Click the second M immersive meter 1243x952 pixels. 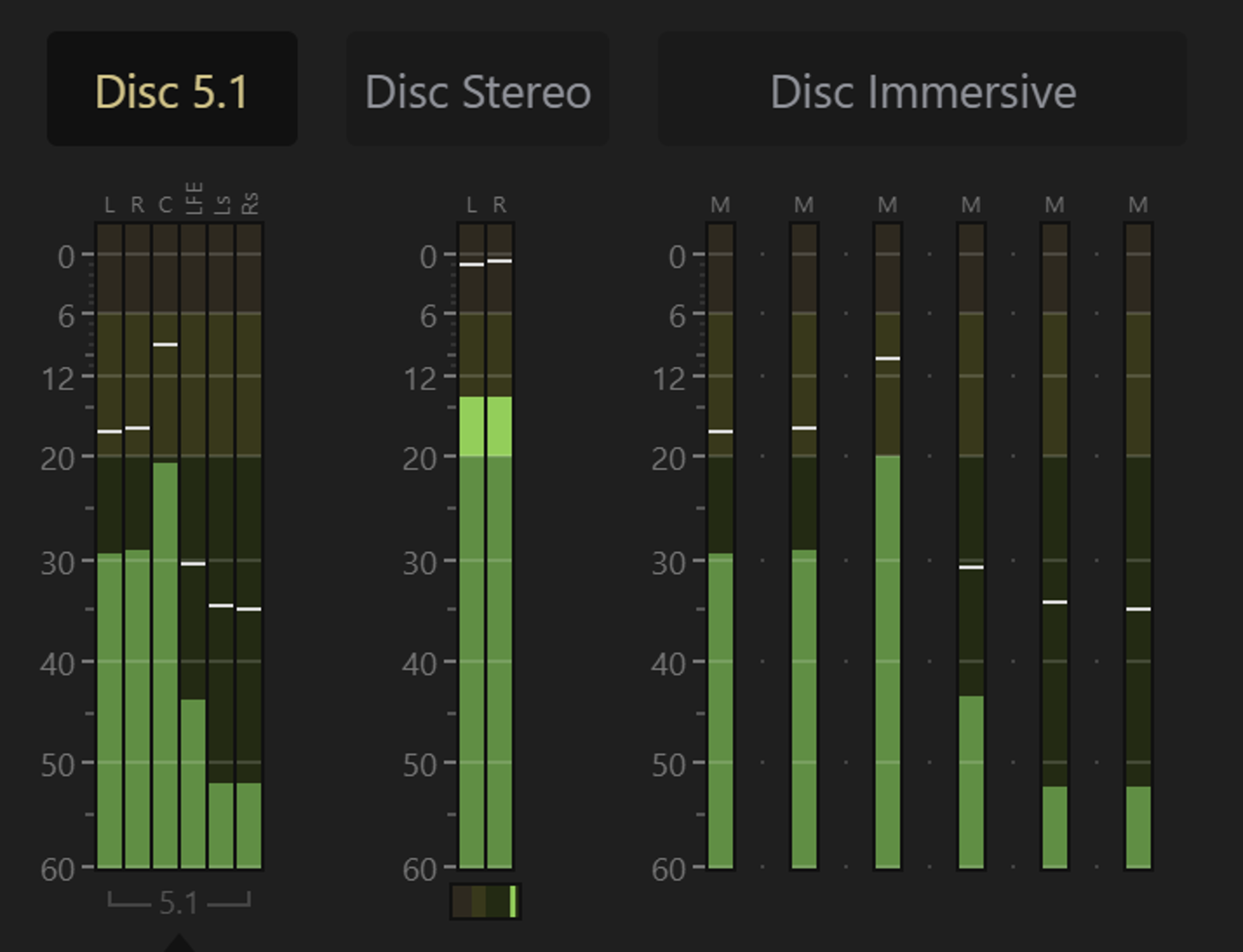[x=804, y=546]
